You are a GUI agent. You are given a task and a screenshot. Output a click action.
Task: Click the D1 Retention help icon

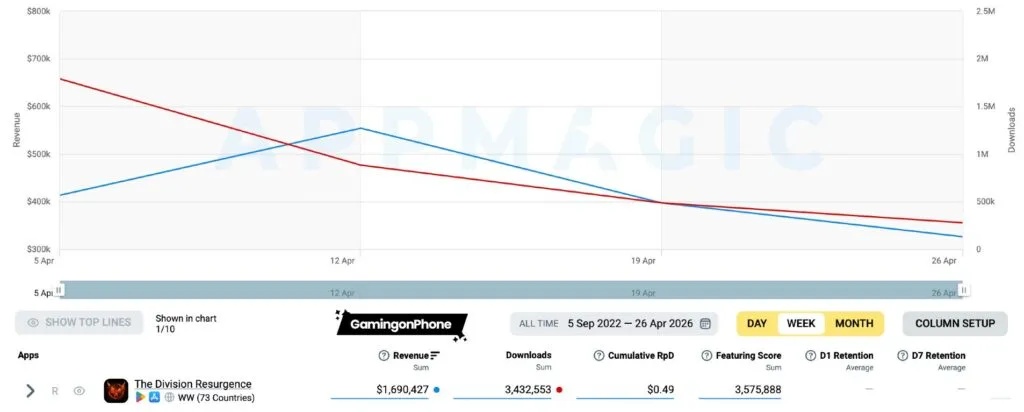[810, 356]
